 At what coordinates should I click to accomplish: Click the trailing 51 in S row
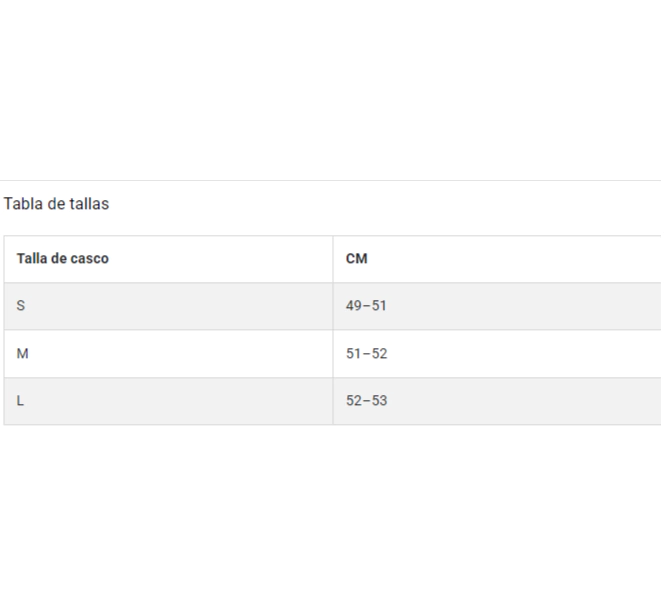pos(379,305)
